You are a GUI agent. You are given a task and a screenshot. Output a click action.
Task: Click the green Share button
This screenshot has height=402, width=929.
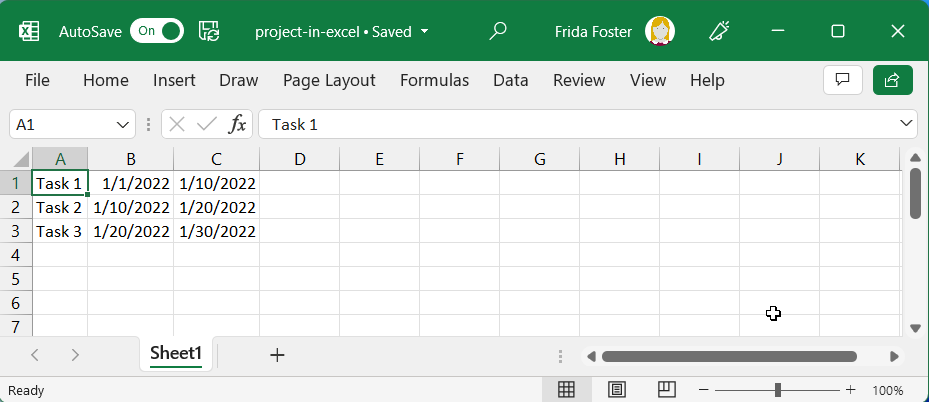(x=892, y=80)
